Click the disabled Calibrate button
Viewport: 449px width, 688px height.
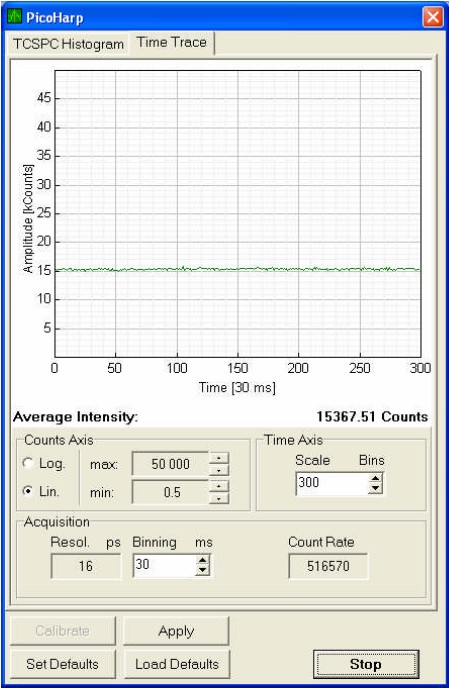coord(63,631)
